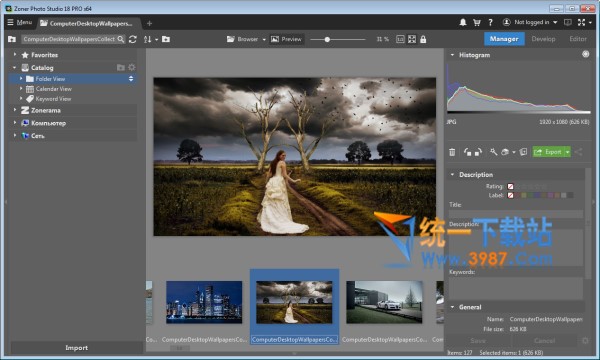Click the refresh folder icon
600x360 pixels.
click(x=133, y=39)
